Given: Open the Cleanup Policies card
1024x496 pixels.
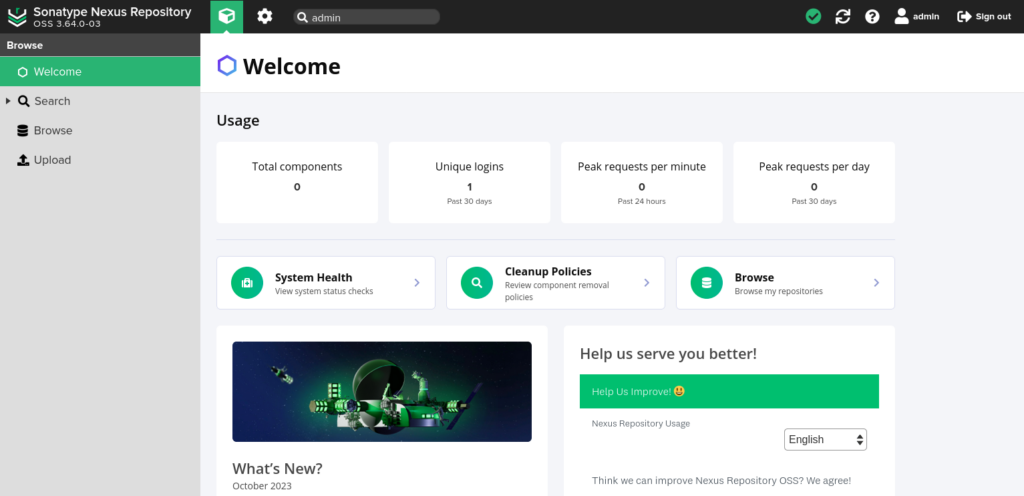Looking at the screenshot, I should [556, 283].
